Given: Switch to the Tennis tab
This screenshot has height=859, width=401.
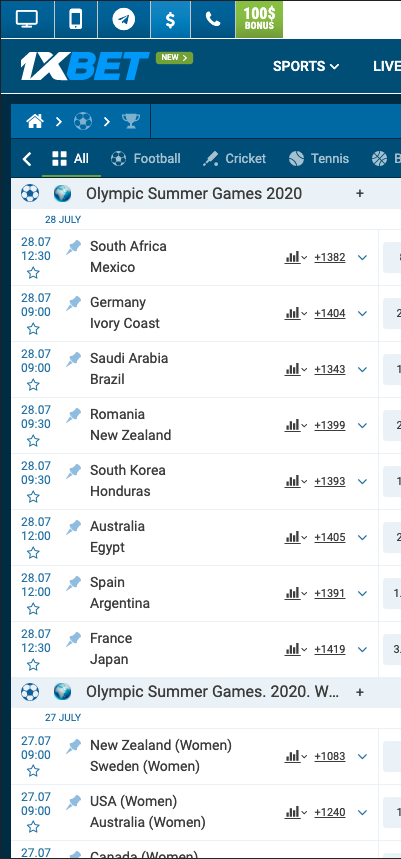Looking at the screenshot, I should (x=319, y=159).
